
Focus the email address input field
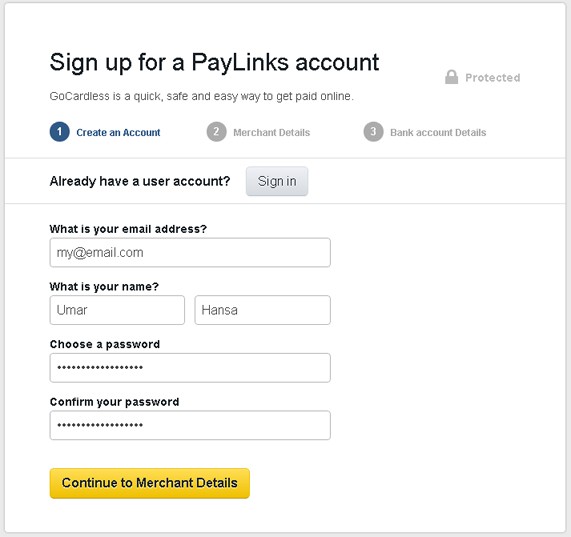pyautogui.click(x=190, y=252)
